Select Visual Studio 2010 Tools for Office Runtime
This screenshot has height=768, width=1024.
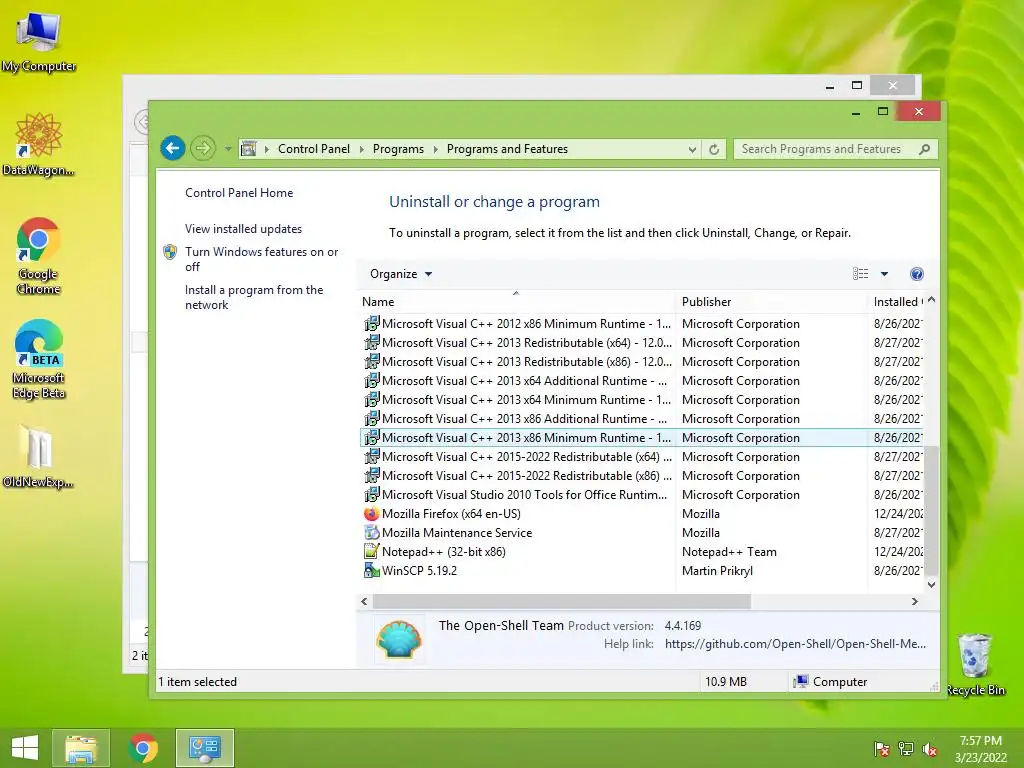click(642, 494)
